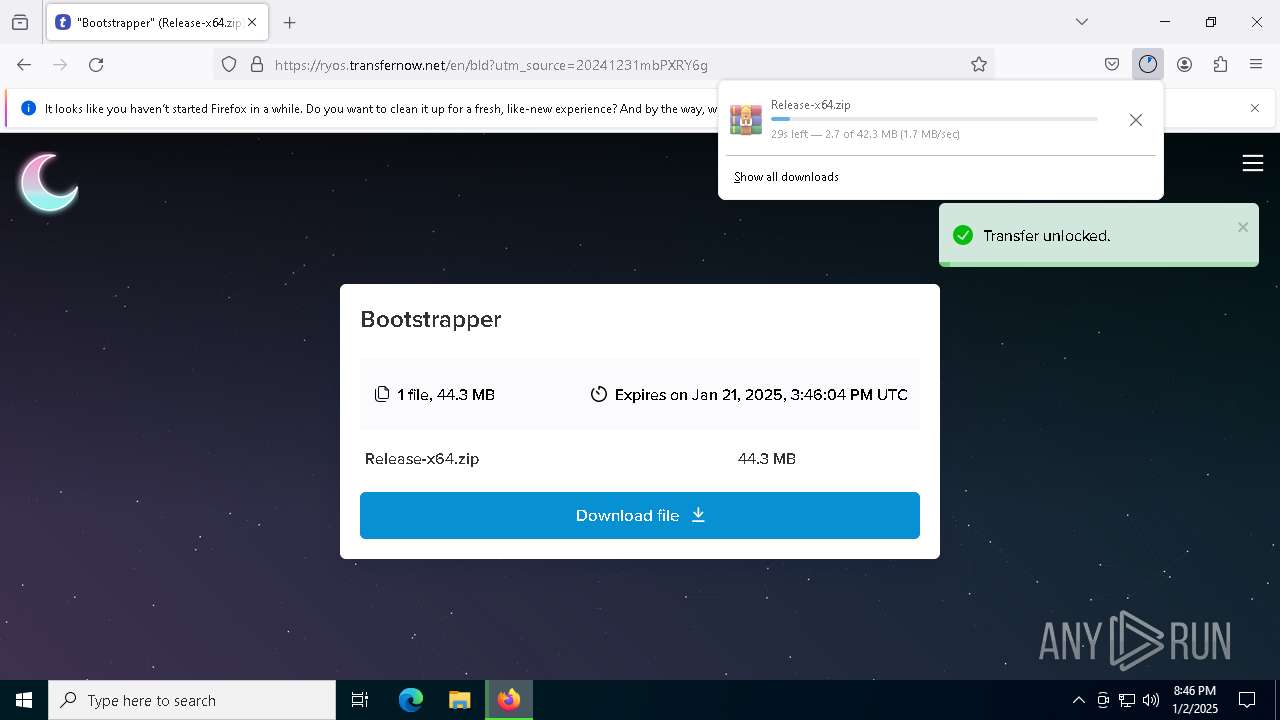Screen dimensions: 1280x720
Task: Close the Transfer unlocked toast
Action: pos(1243,227)
